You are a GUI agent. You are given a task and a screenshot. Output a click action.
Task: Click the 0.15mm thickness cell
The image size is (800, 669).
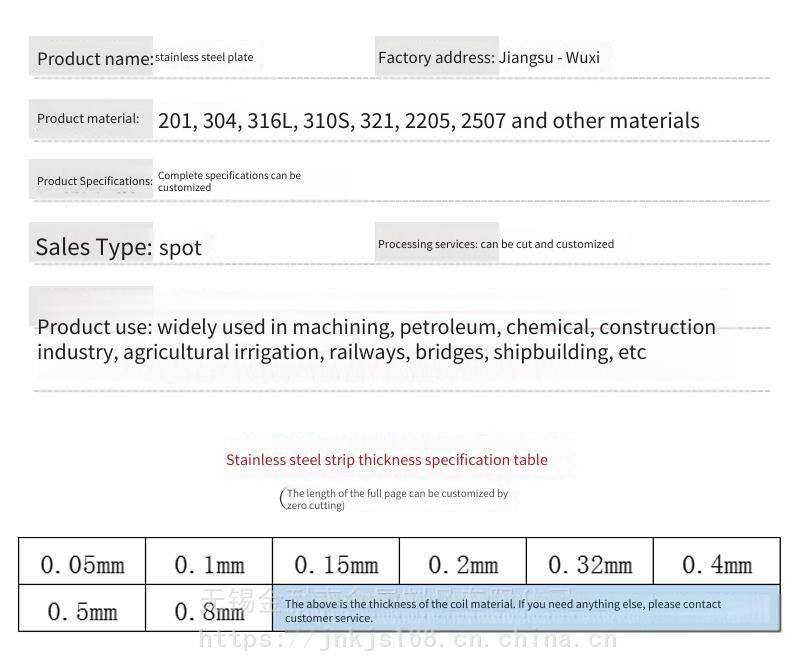pyautogui.click(x=336, y=565)
